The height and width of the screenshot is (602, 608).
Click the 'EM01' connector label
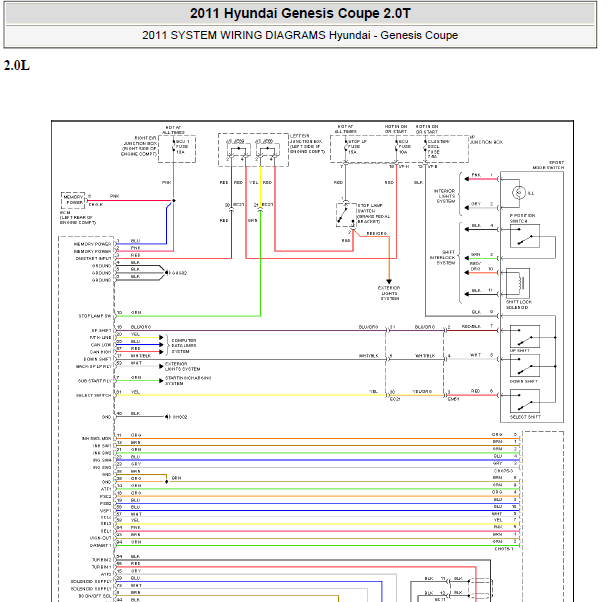(x=453, y=399)
